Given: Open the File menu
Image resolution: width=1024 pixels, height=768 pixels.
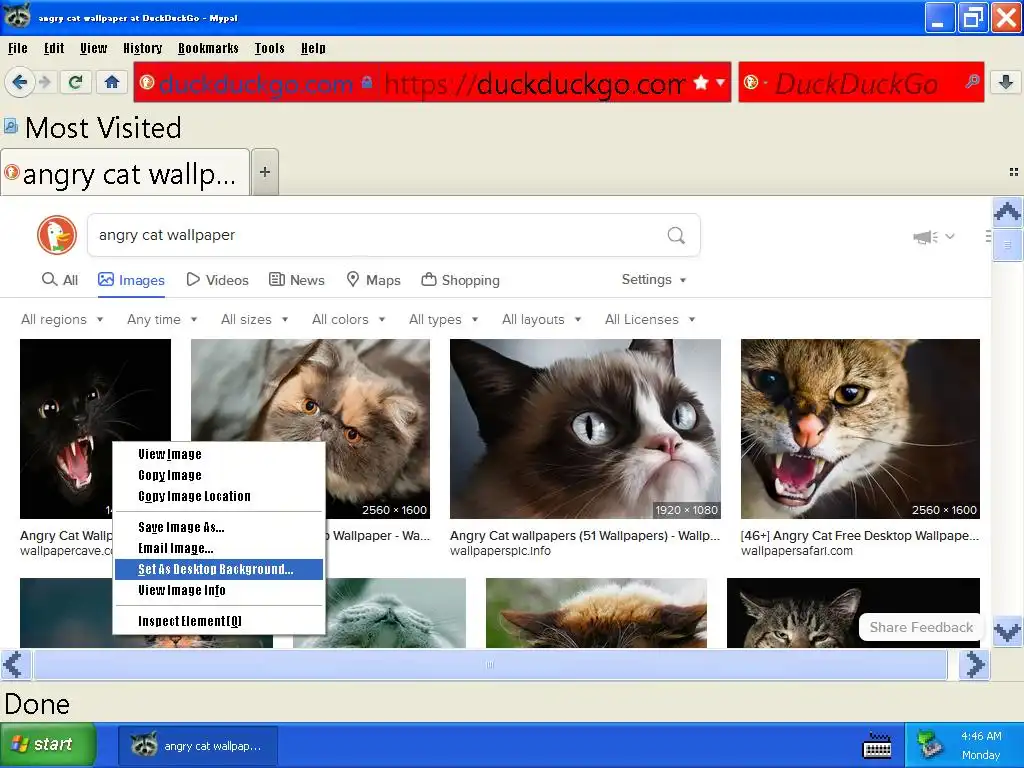Looking at the screenshot, I should coord(18,48).
